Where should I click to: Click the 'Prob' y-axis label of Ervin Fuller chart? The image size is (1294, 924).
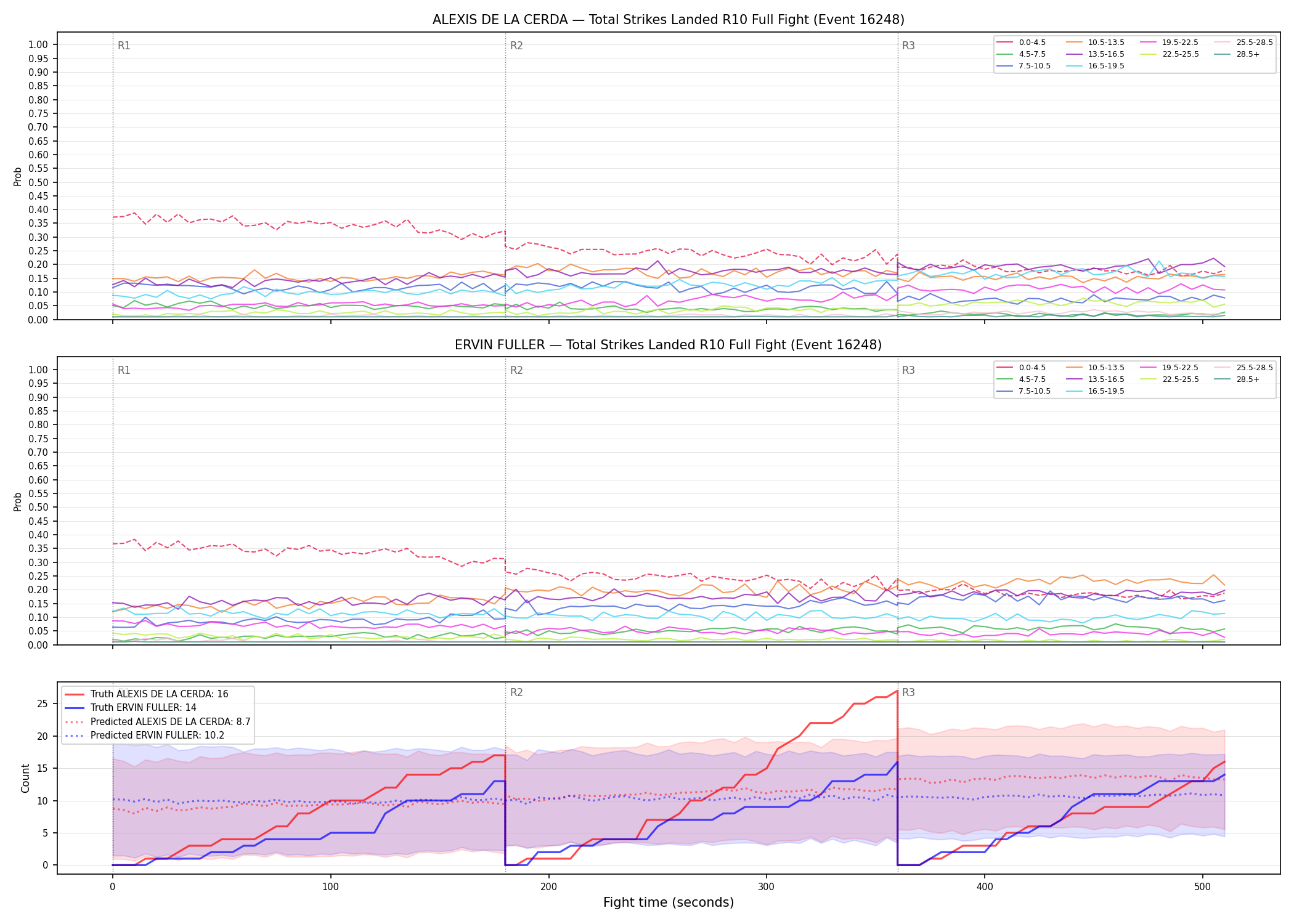click(x=18, y=501)
